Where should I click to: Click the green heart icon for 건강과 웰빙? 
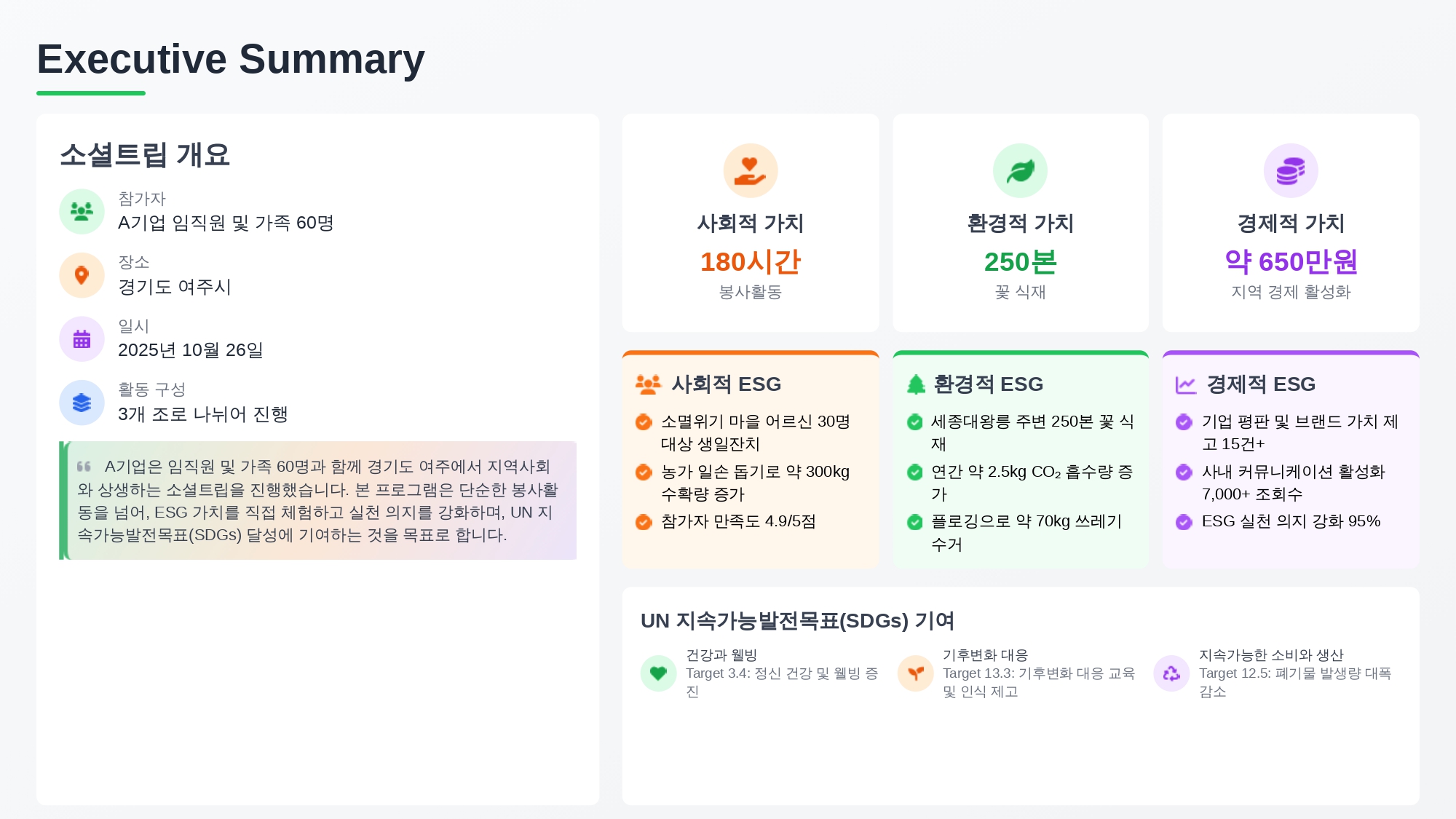(658, 673)
